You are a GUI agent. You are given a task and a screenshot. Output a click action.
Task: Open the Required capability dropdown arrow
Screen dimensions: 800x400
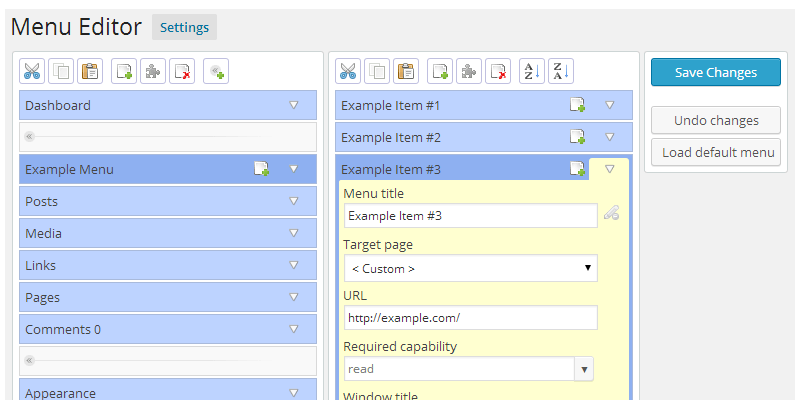point(584,369)
